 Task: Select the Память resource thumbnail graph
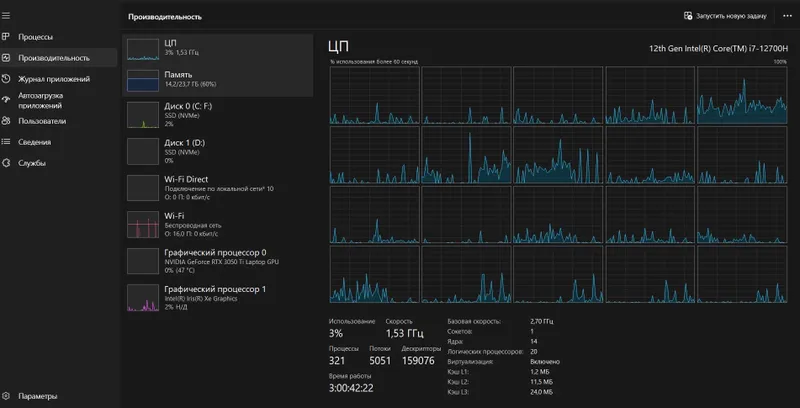[143, 81]
